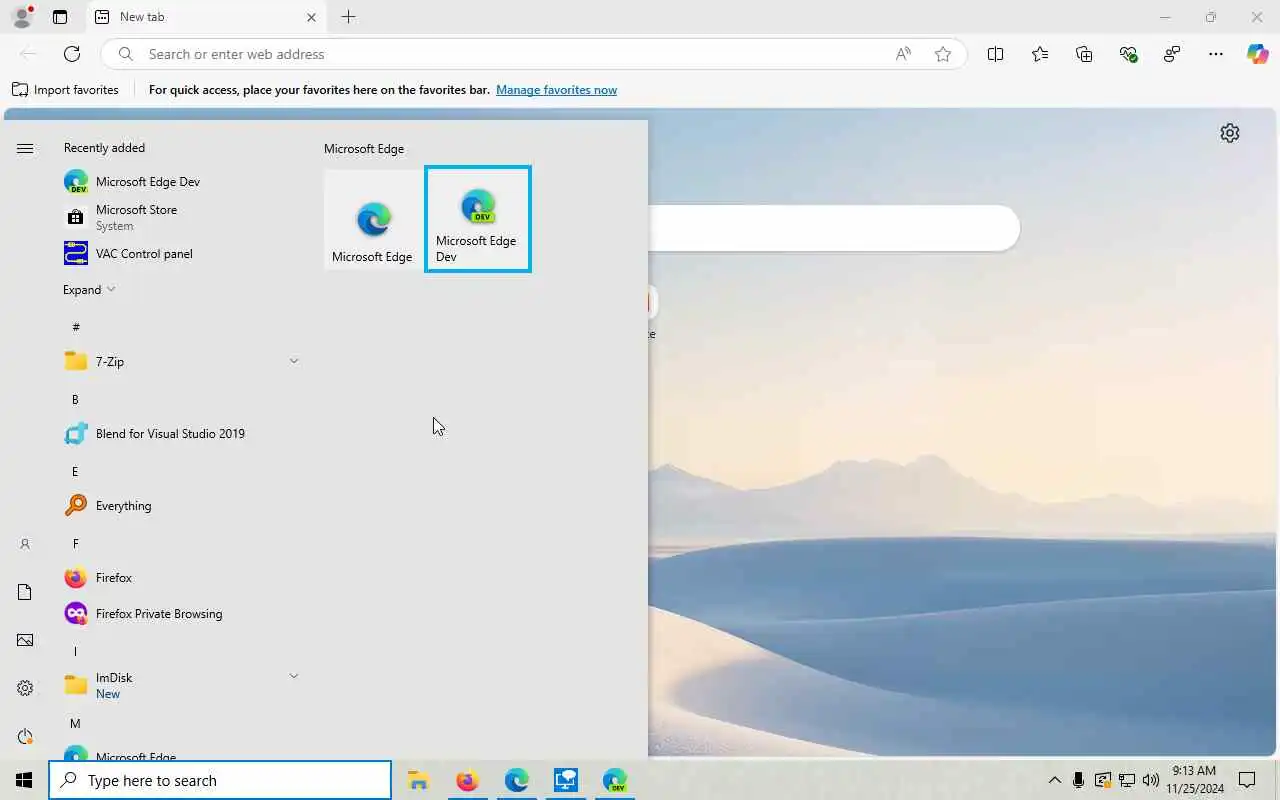Open the notification center icon
Viewport: 1280px width, 800px height.
[x=1247, y=780]
